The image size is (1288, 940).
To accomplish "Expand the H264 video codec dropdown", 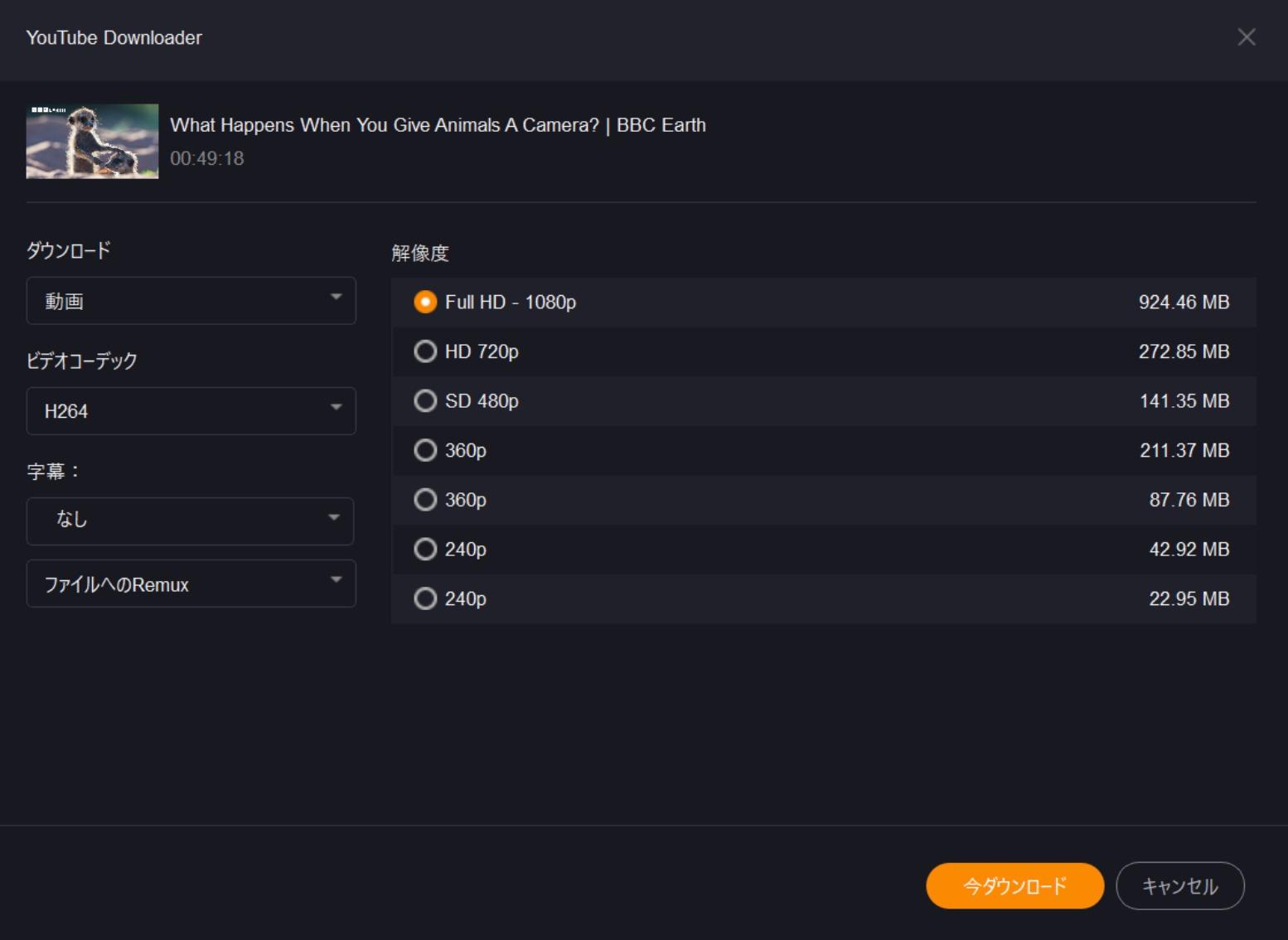I will [x=191, y=411].
